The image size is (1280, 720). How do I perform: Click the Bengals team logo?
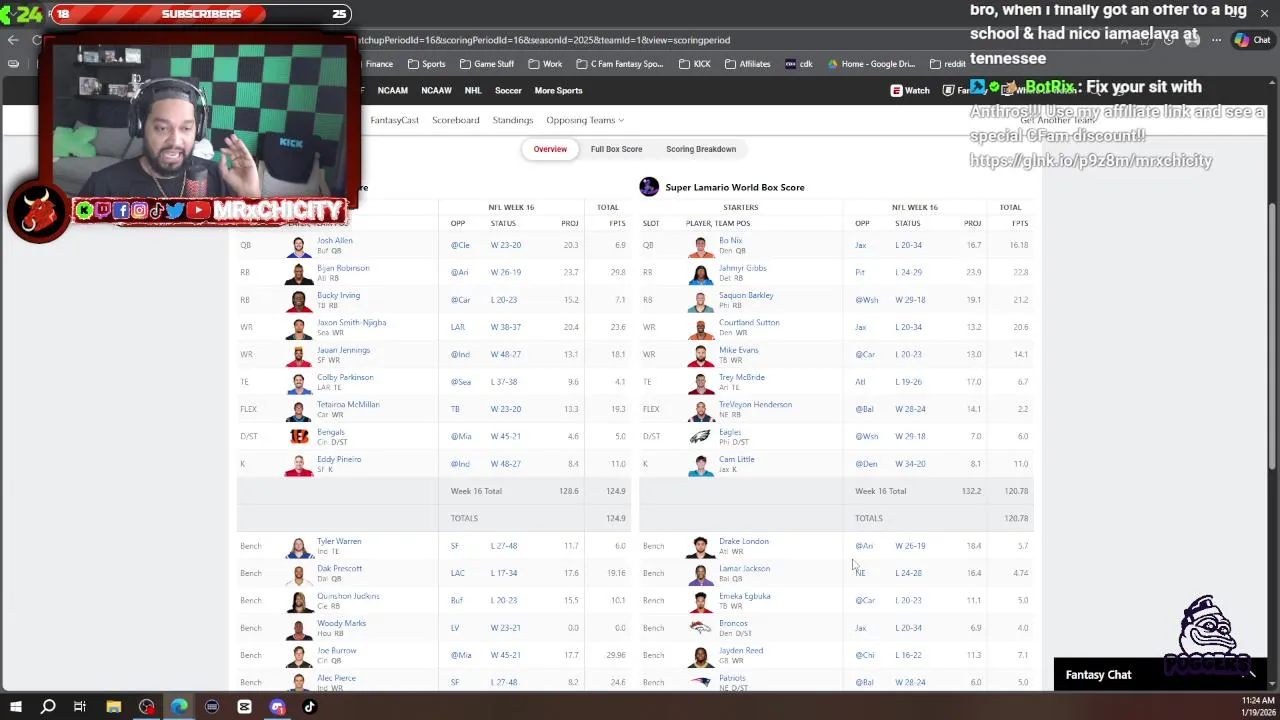[x=299, y=436]
